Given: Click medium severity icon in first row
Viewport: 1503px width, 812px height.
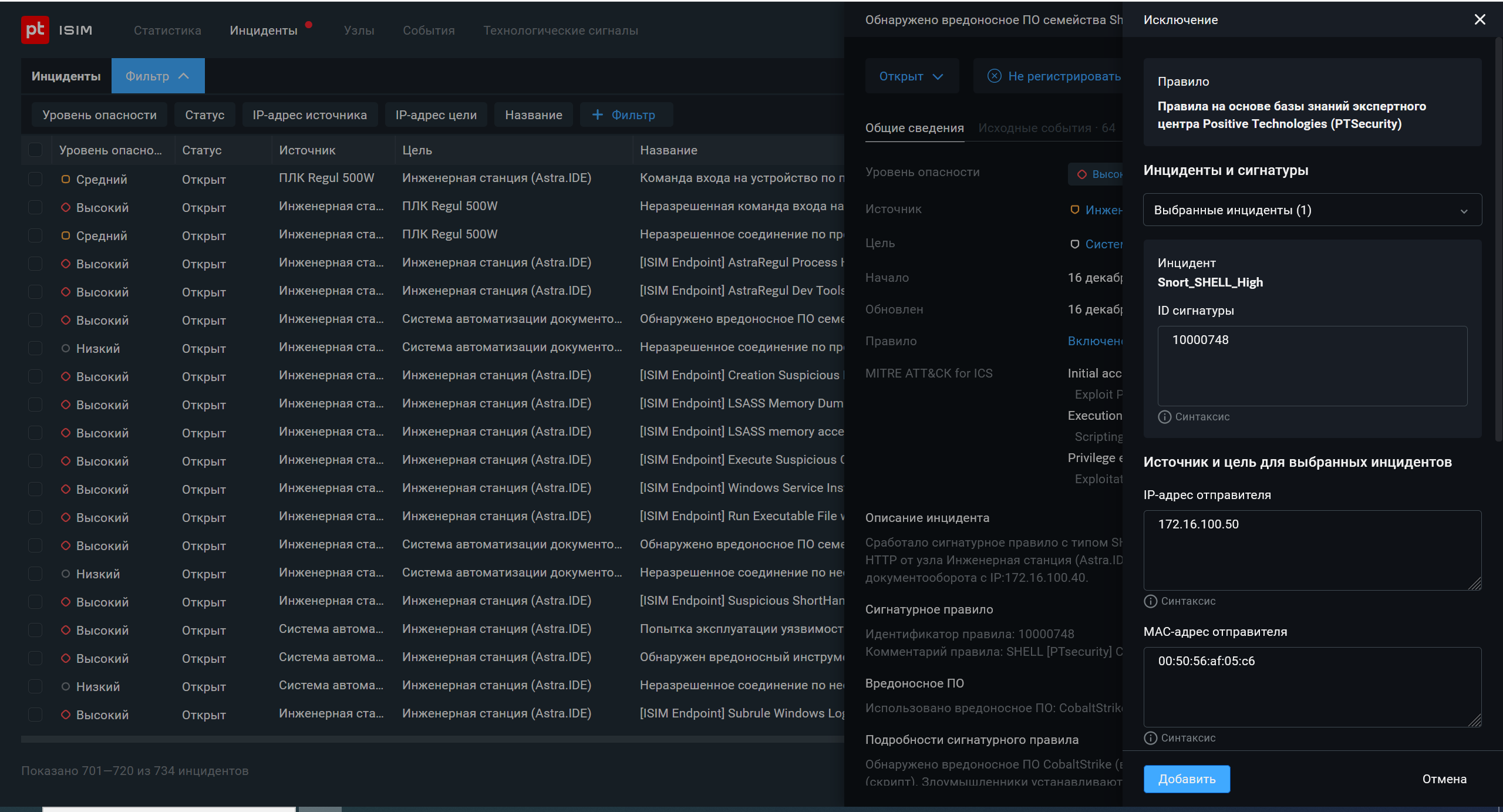Looking at the screenshot, I should (x=66, y=179).
